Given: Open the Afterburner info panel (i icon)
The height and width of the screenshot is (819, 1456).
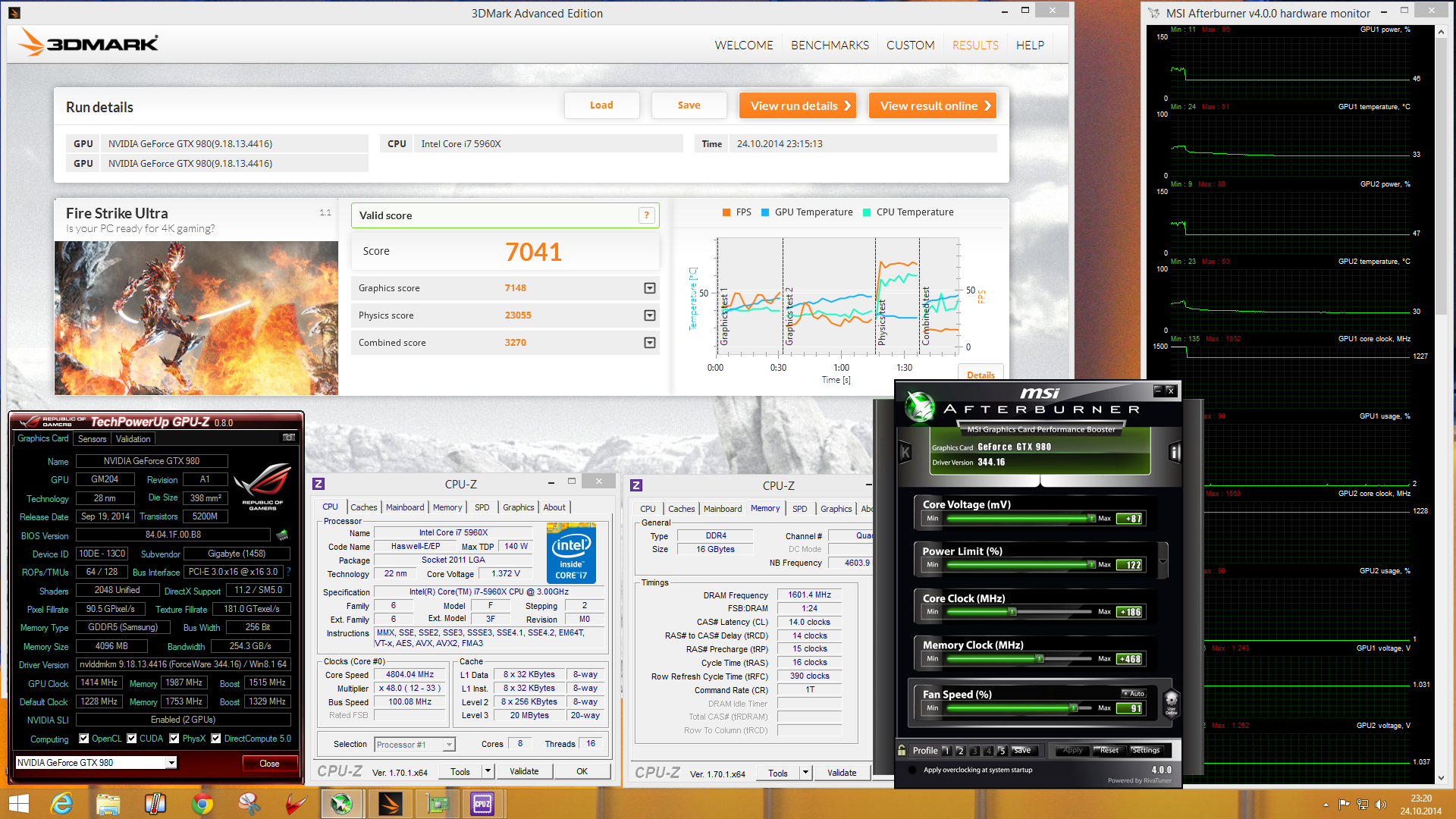Looking at the screenshot, I should point(1175,453).
